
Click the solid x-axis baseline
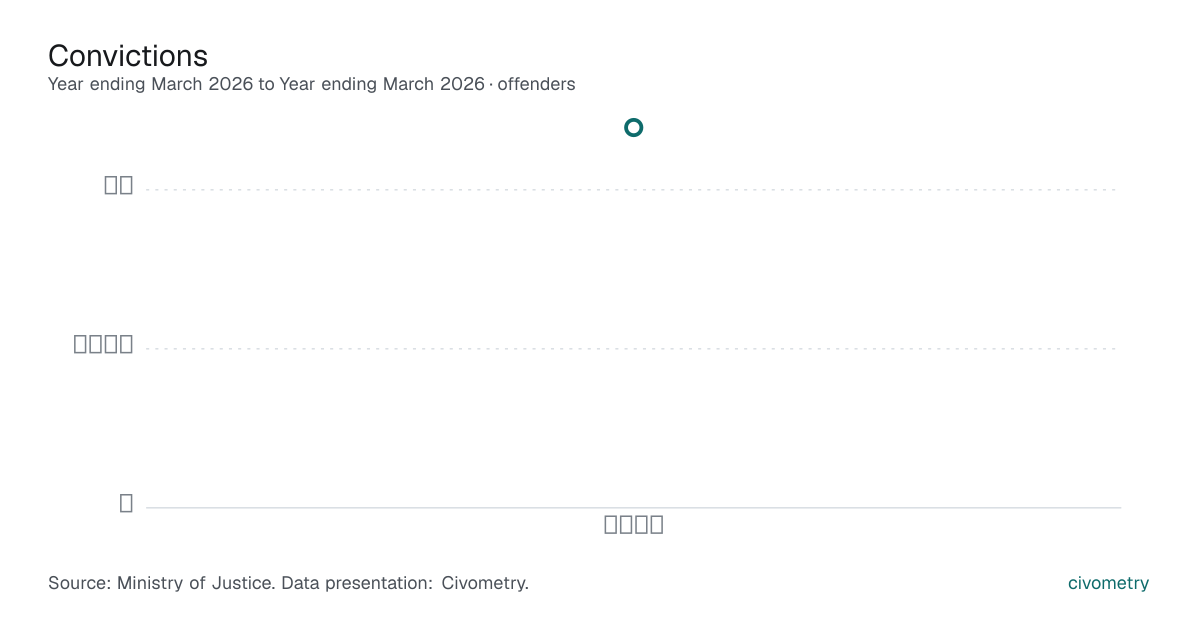[x=633, y=507]
